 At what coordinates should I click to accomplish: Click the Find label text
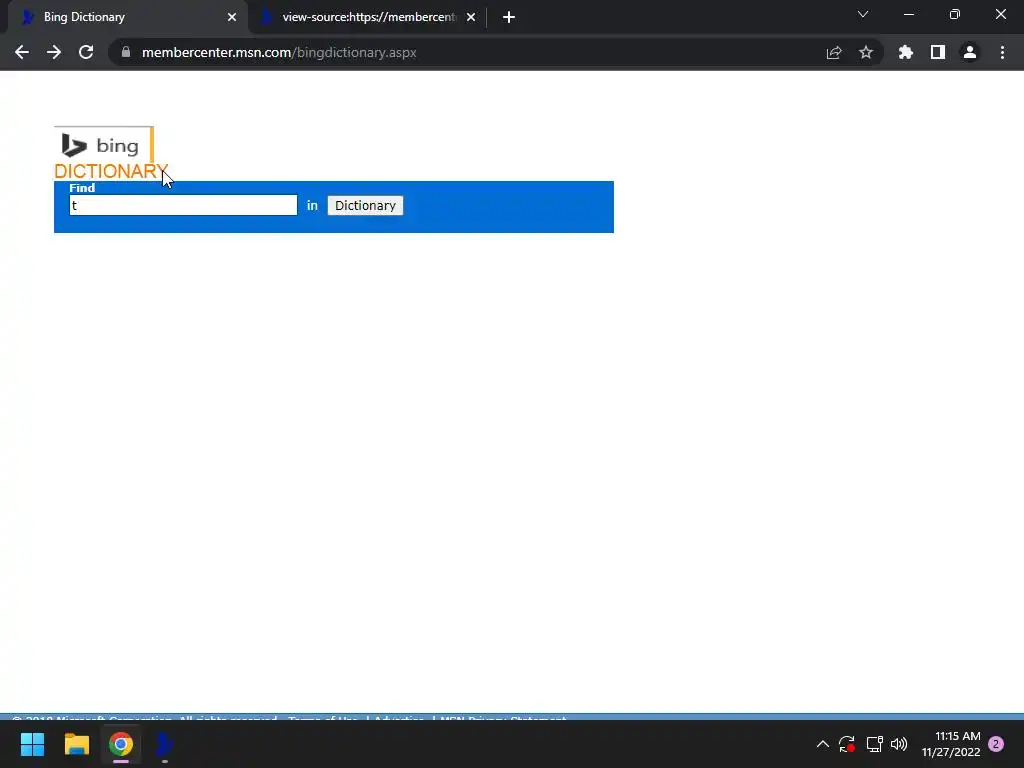[82, 188]
